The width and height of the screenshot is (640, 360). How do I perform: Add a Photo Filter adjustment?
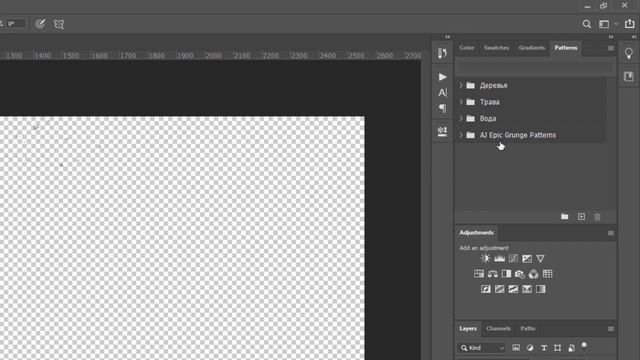(x=520, y=274)
